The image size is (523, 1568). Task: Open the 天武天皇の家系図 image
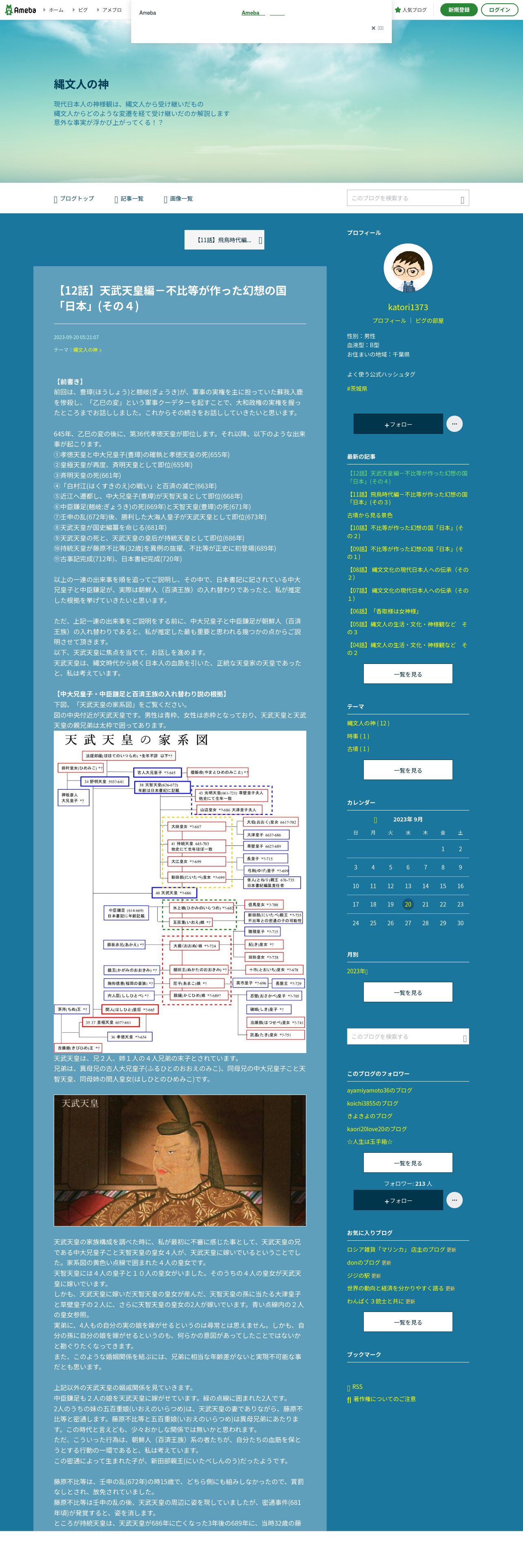coord(180,892)
